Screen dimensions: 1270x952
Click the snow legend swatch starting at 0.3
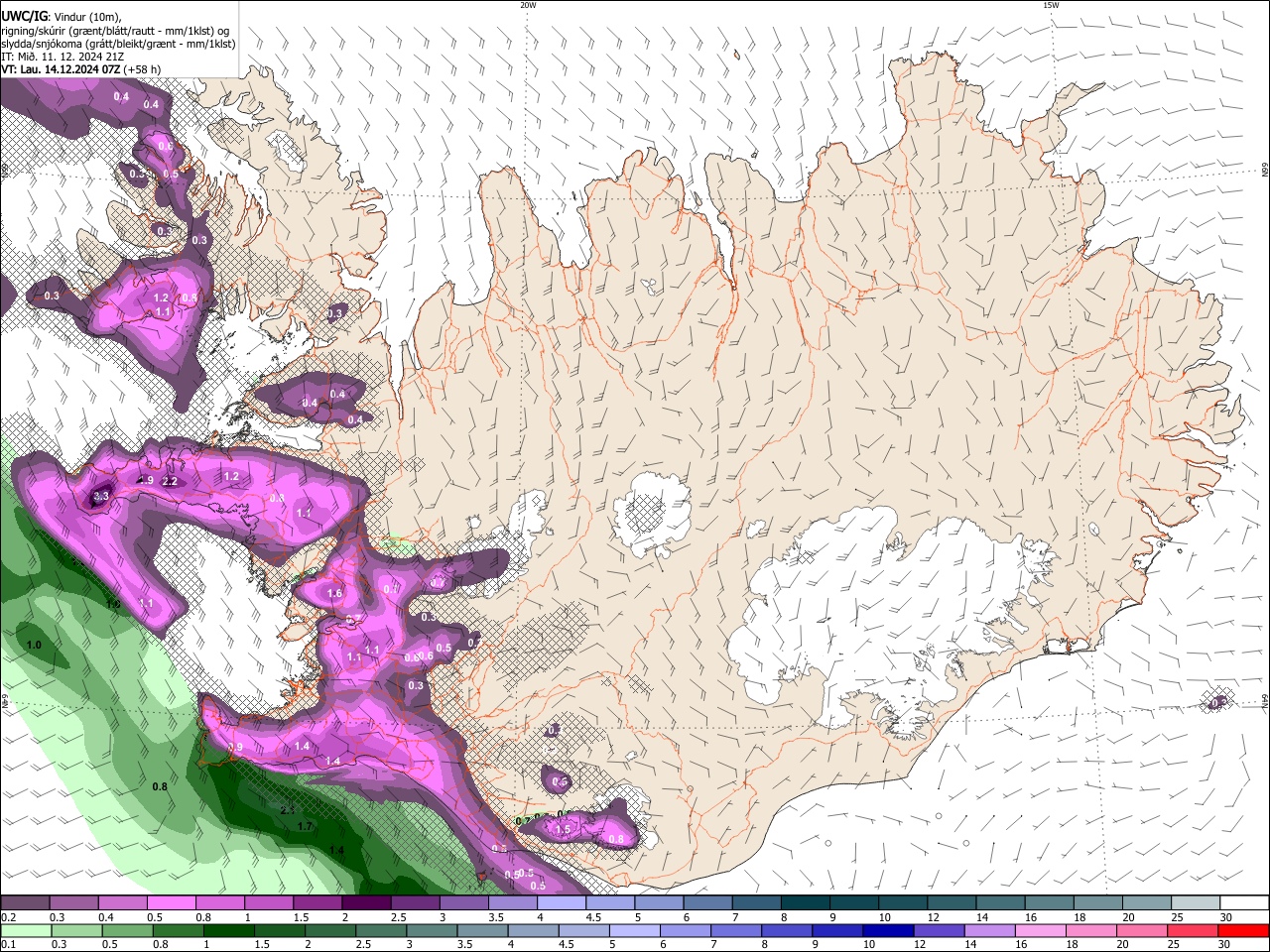(73, 902)
